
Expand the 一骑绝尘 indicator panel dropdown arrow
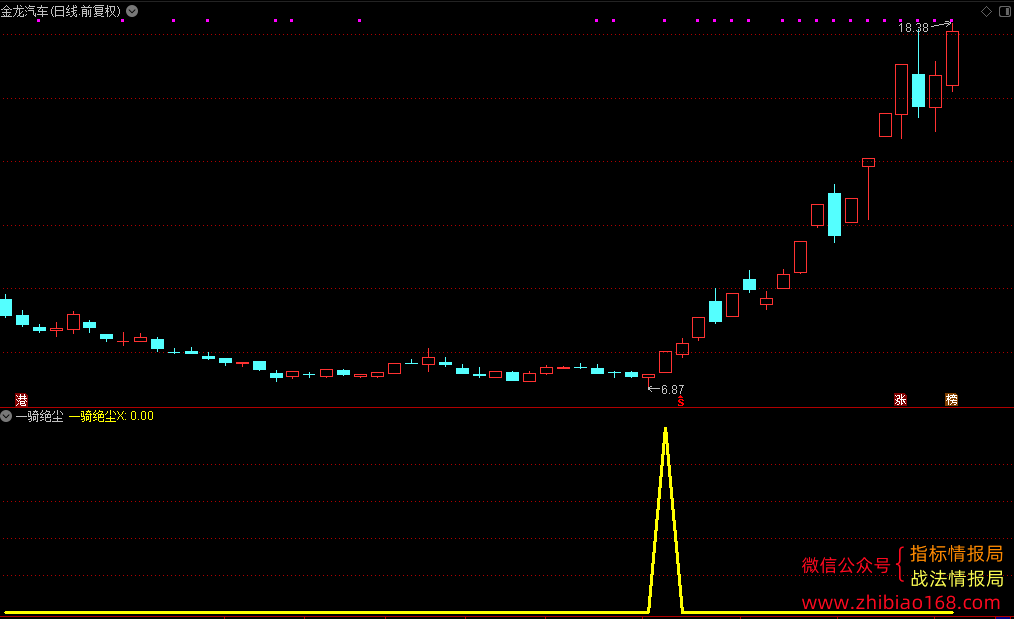pyautogui.click(x=6, y=416)
